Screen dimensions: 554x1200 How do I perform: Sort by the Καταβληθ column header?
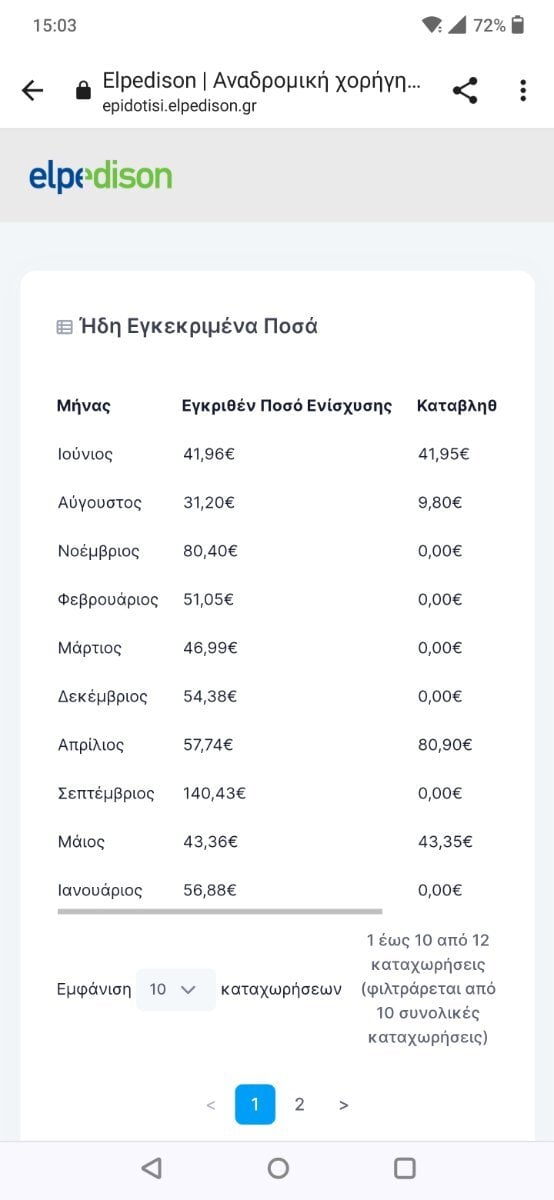coord(457,406)
